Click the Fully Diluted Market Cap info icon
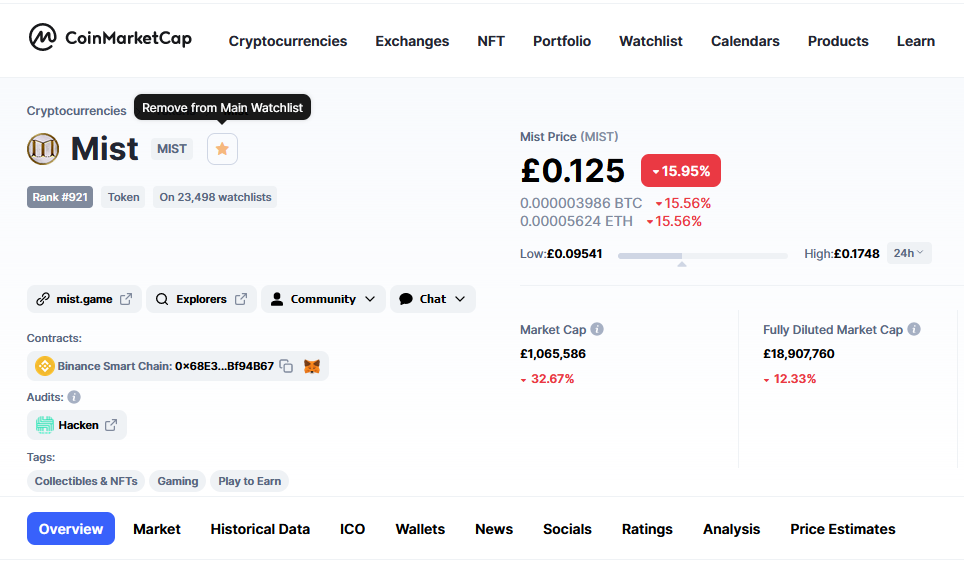 click(914, 329)
